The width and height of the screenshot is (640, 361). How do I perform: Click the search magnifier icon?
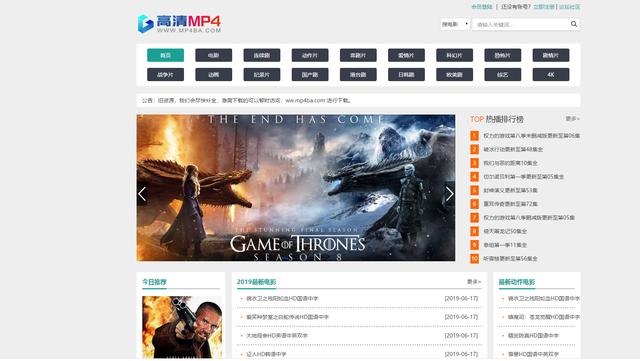[574, 24]
